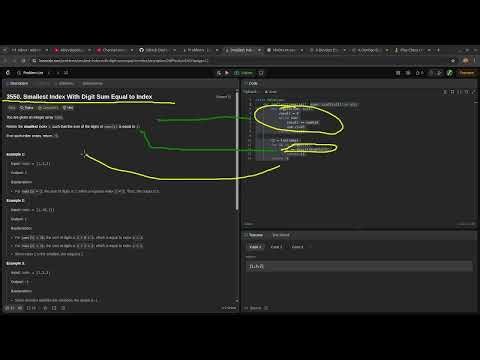Open the browser profile avatar
The width and height of the screenshot is (480, 360).
[x=466, y=61]
